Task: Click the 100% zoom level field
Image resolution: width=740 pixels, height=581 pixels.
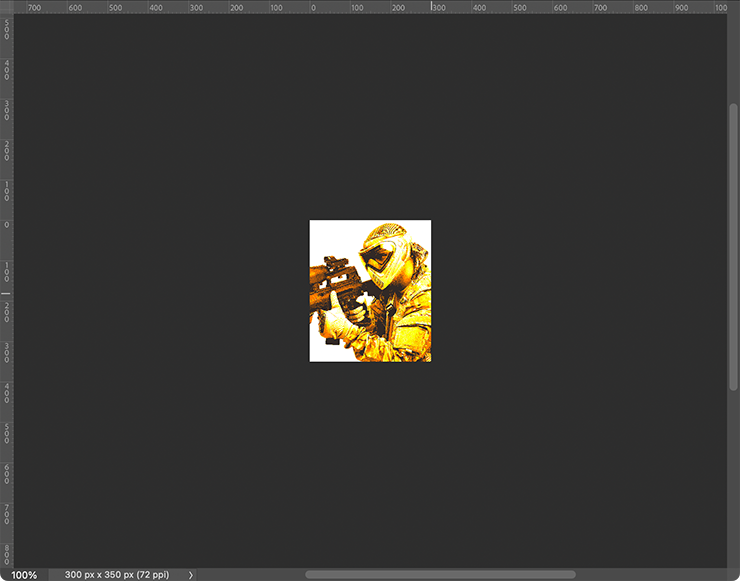Action: pos(24,575)
